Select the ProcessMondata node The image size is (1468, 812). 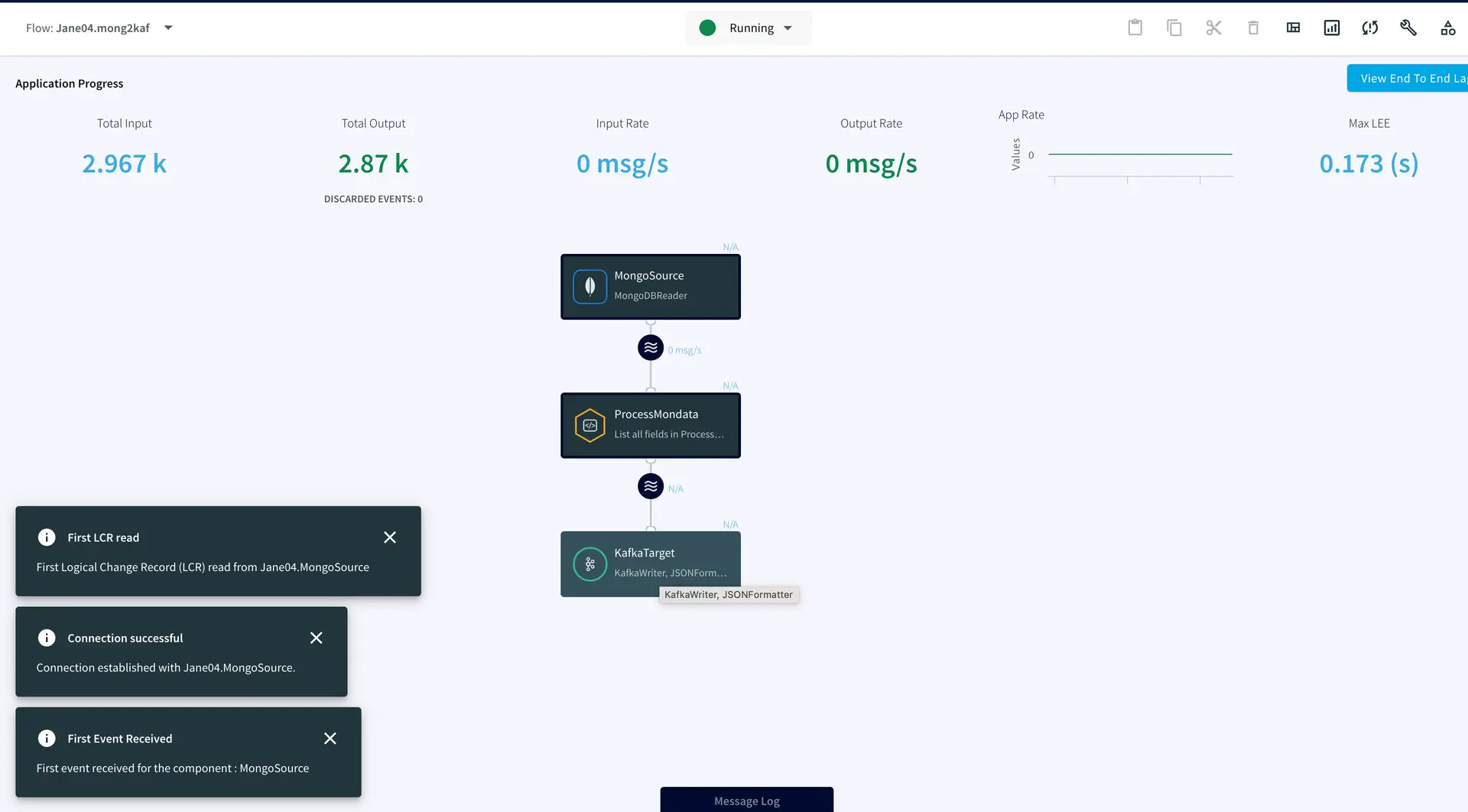click(650, 425)
